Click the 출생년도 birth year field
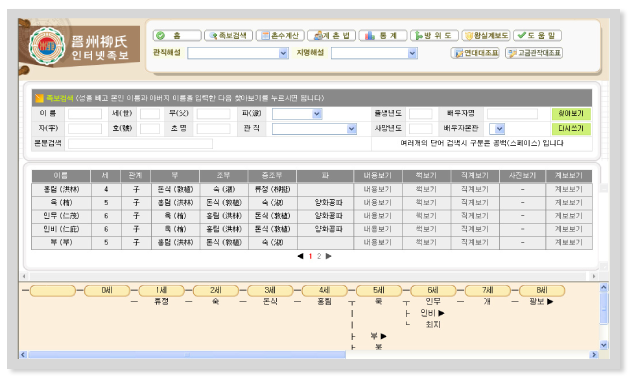Image resolution: width=629 pixels, height=379 pixels. pos(420,114)
